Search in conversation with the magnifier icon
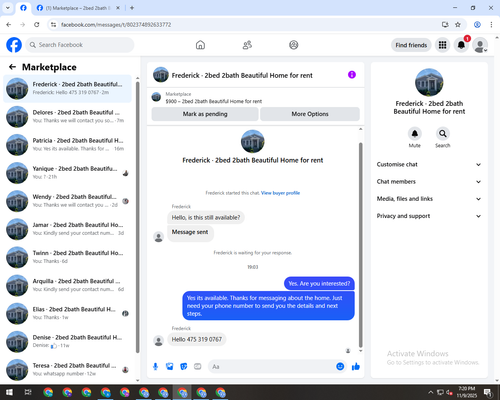This screenshot has width=500, height=400. coord(443,134)
